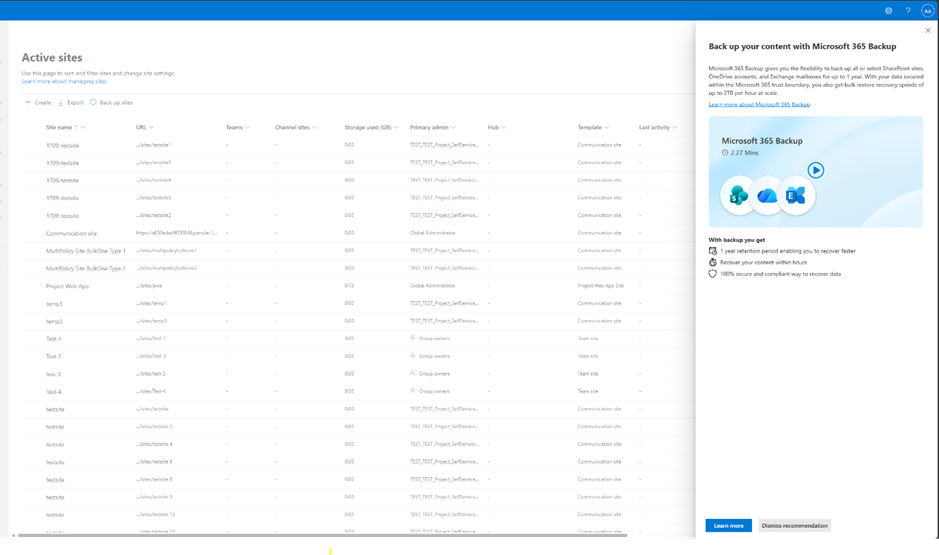Select the Communication site row name
The image size is (939, 555).
click(71, 233)
